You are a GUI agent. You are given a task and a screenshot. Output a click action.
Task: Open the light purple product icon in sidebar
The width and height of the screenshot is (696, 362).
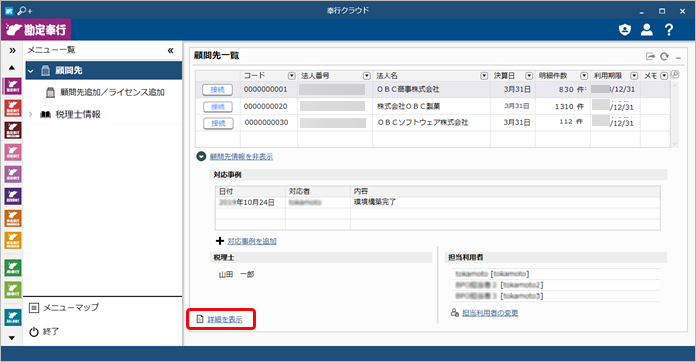[x=13, y=174]
